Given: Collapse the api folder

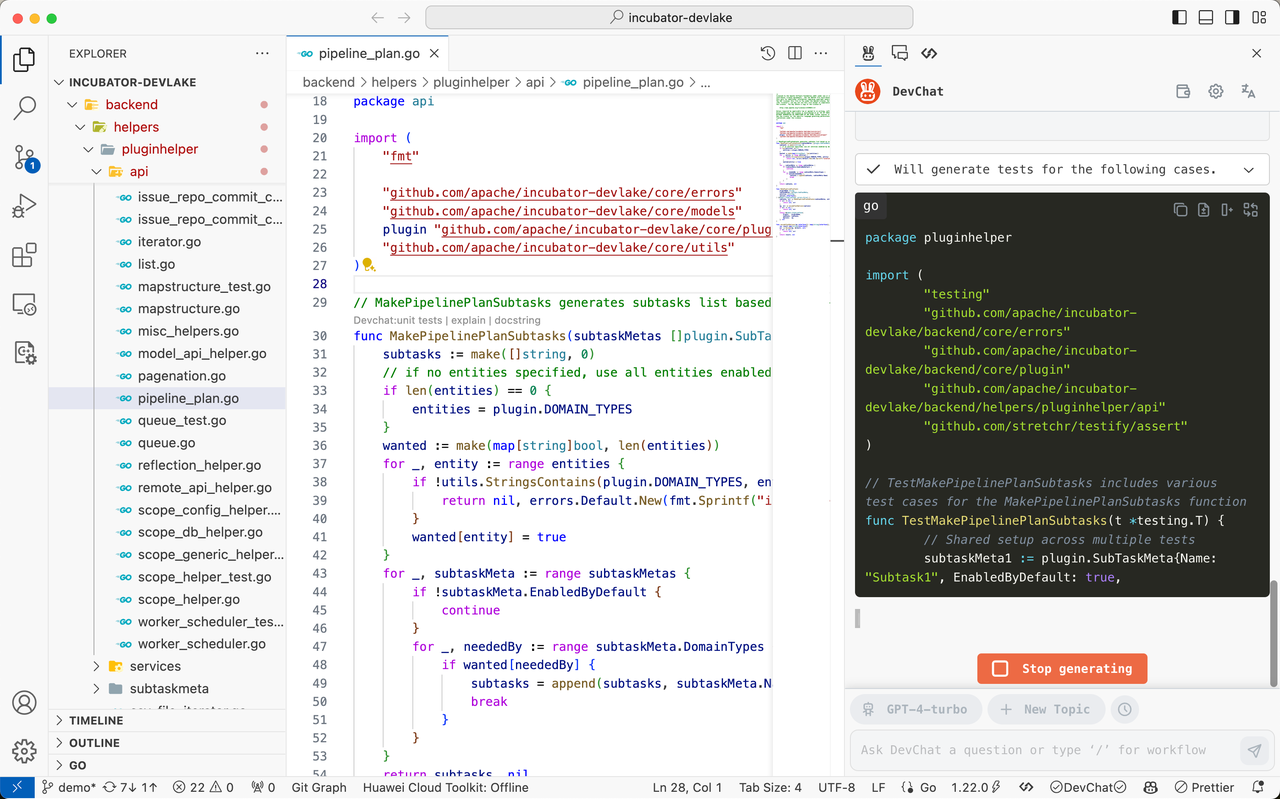Looking at the screenshot, I should click(x=97, y=172).
